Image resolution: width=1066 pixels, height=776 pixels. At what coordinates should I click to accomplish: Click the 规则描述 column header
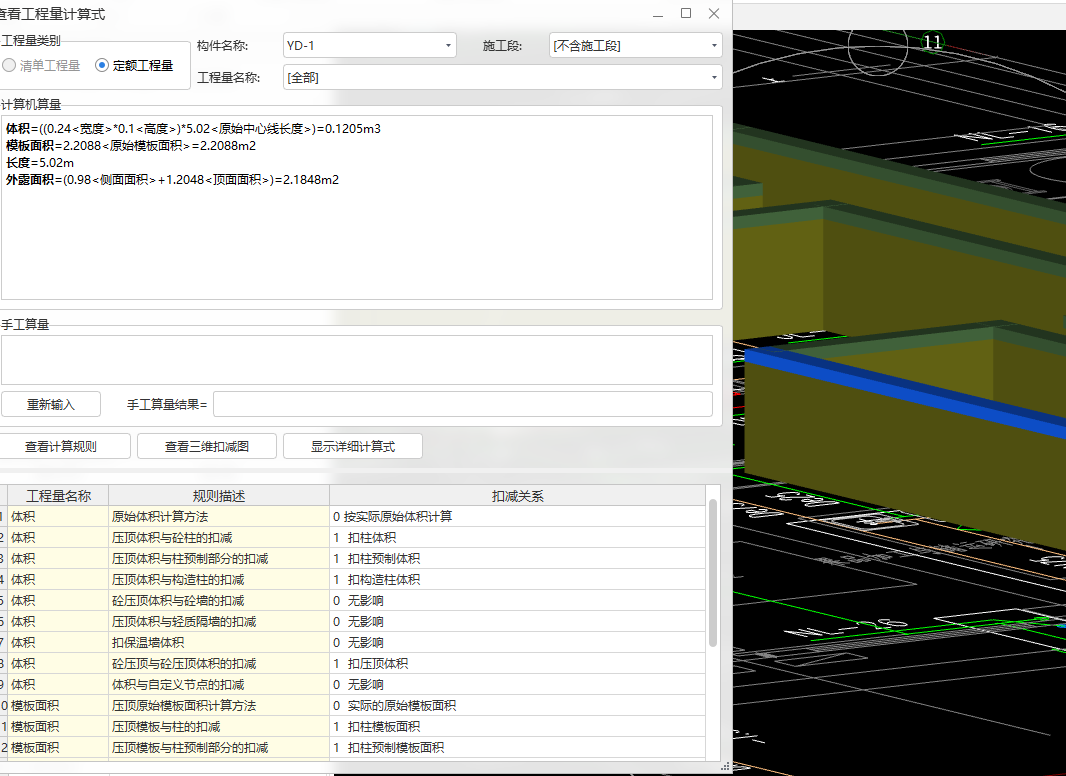point(219,496)
